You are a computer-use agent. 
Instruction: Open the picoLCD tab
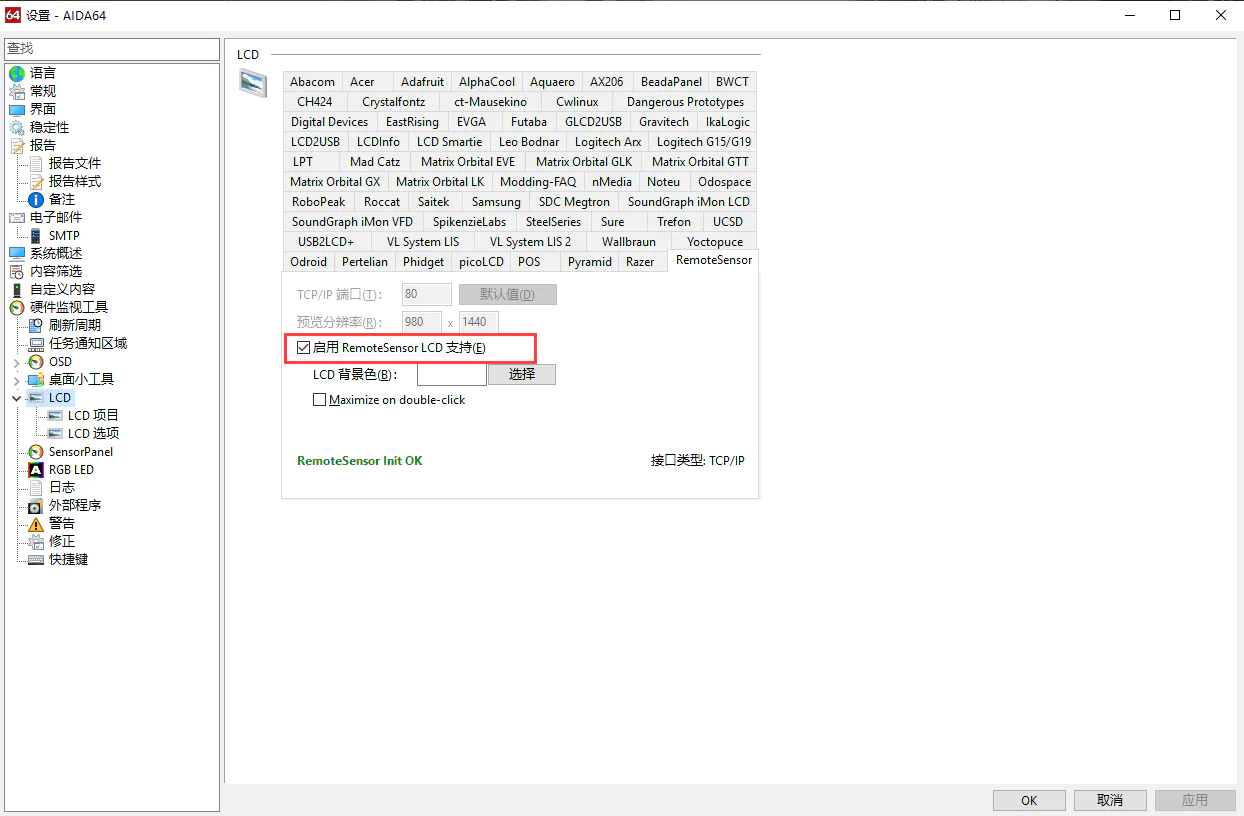[481, 261]
